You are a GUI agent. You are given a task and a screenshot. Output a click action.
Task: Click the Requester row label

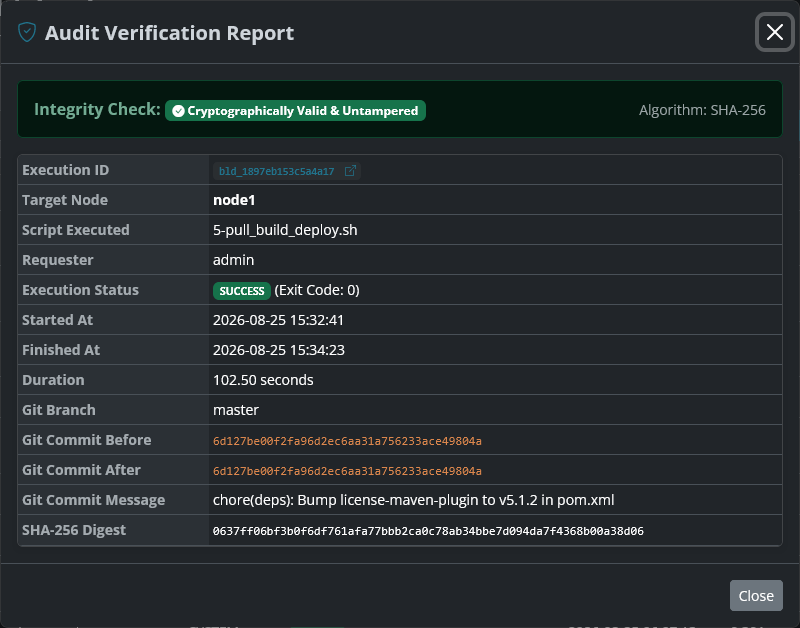coord(58,260)
